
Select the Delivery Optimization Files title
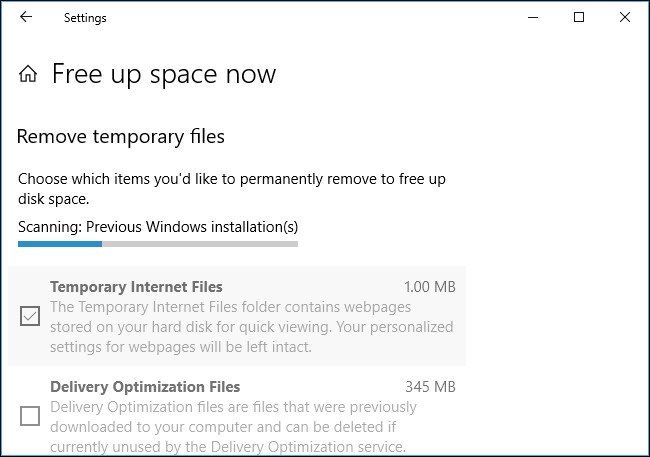point(145,387)
